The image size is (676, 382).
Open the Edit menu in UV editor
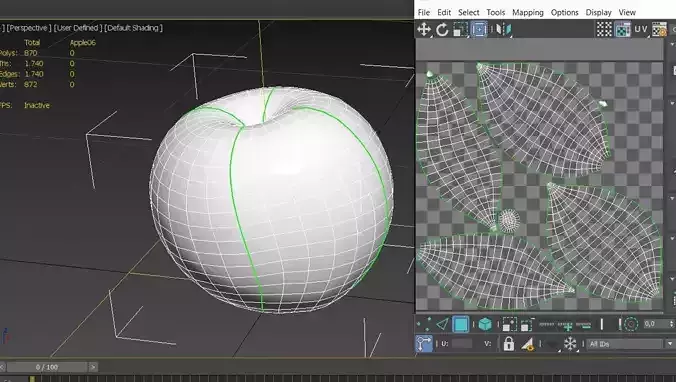[x=444, y=13]
